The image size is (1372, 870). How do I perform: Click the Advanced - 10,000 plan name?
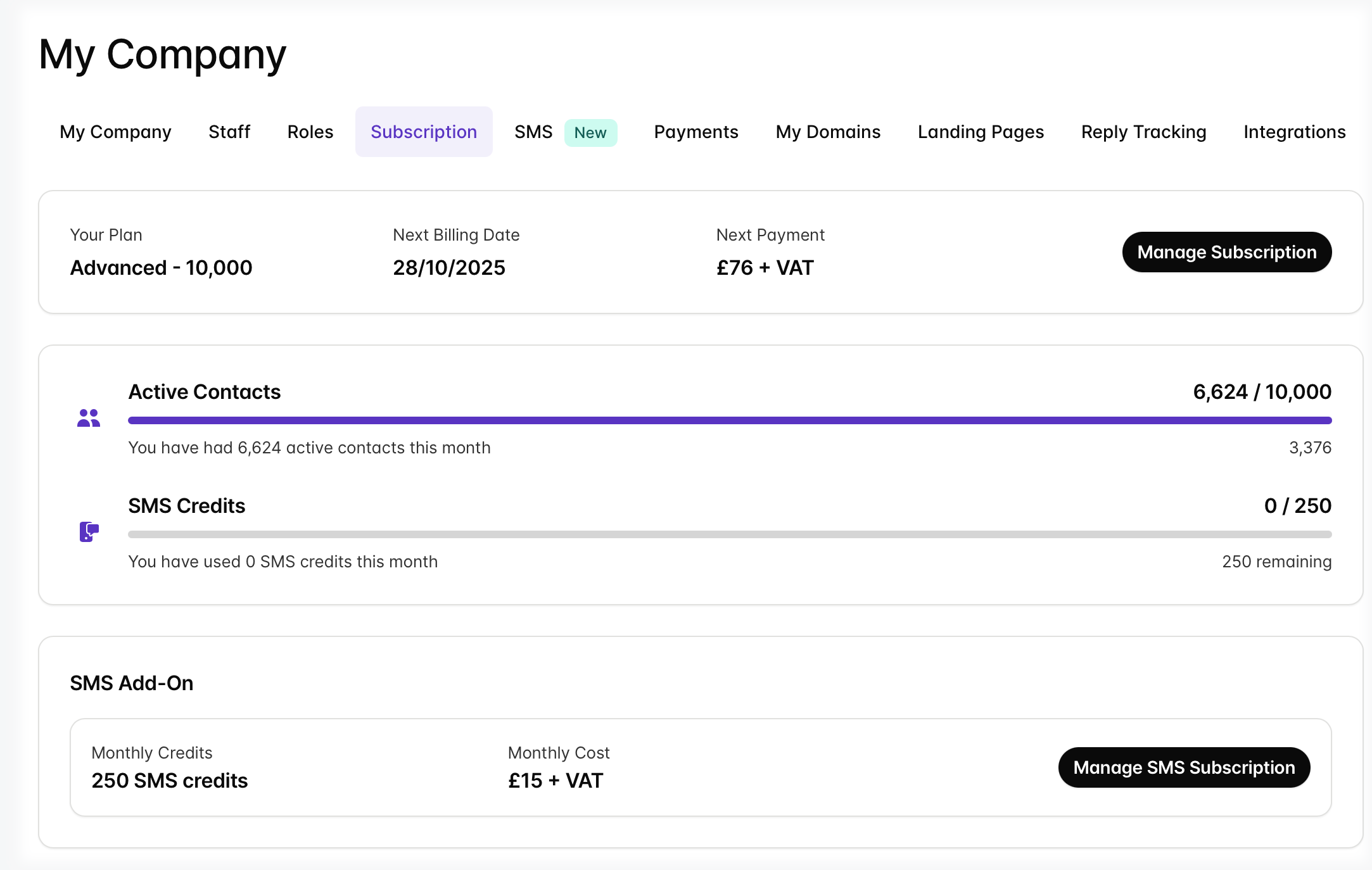click(161, 268)
